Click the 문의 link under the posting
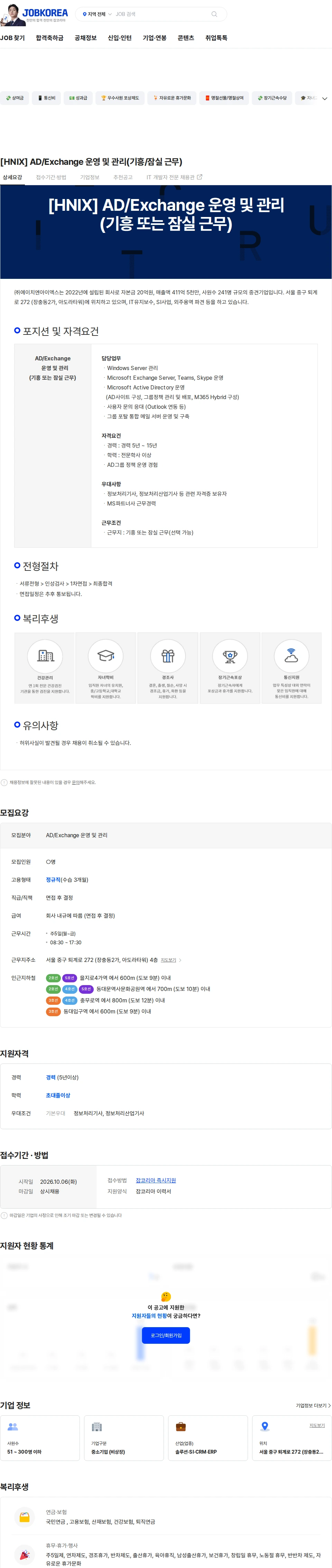The width and height of the screenshot is (332, 1568). 75,782
